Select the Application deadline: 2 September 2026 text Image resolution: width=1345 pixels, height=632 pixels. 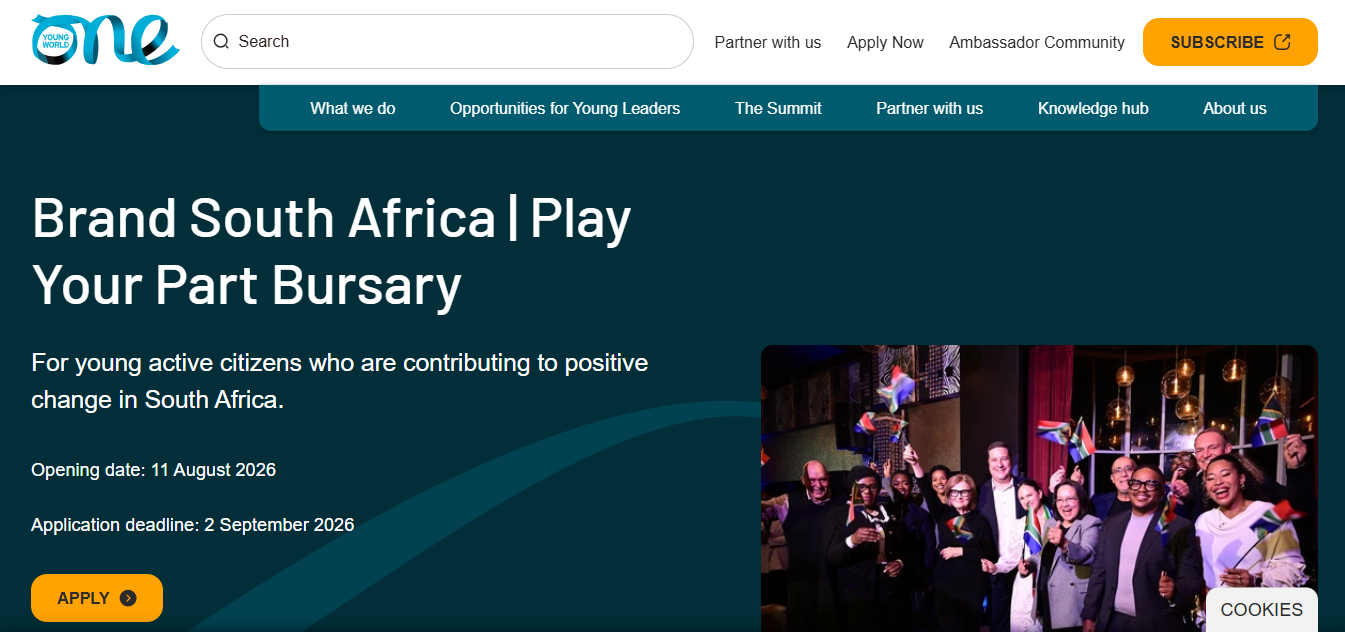(193, 525)
